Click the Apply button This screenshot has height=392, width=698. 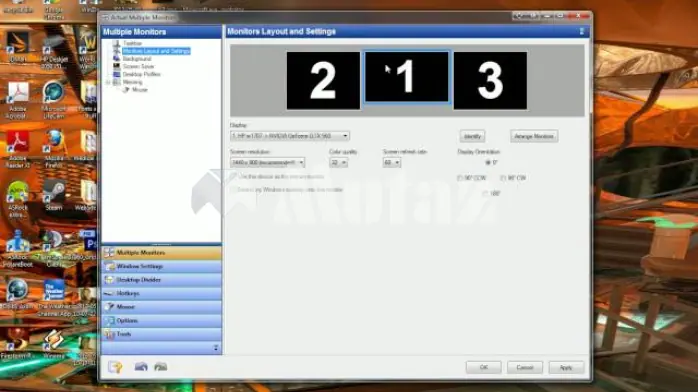(566, 368)
